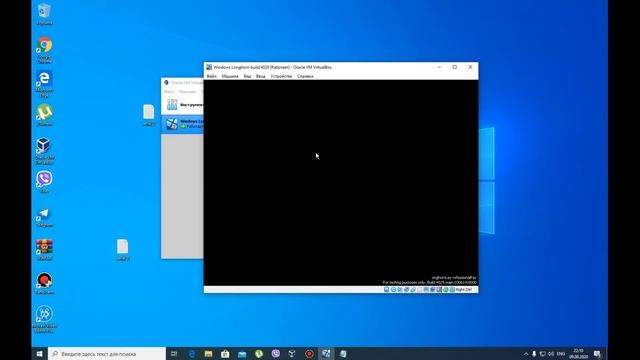Open the Action Center notifications
640x360 pixels.
coord(598,353)
